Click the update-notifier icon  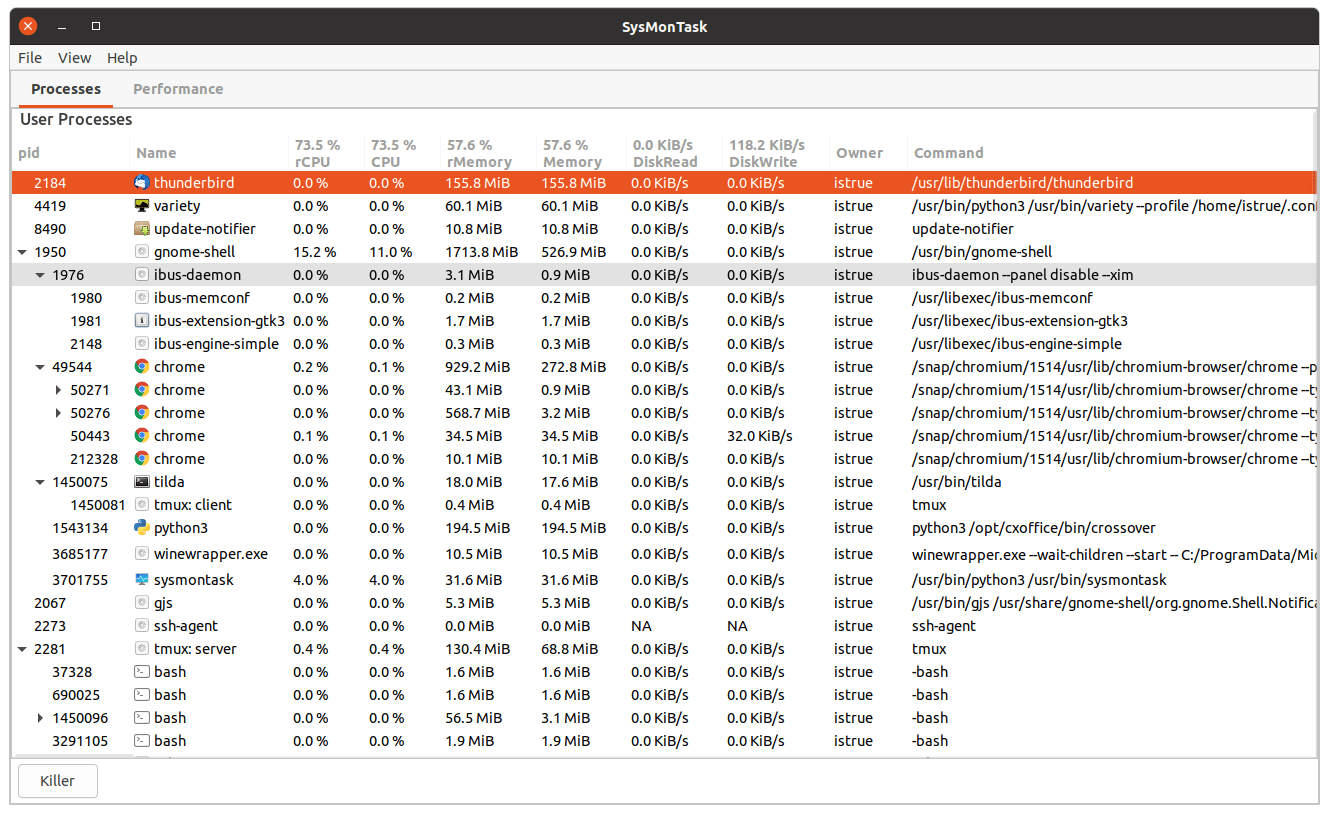click(142, 229)
